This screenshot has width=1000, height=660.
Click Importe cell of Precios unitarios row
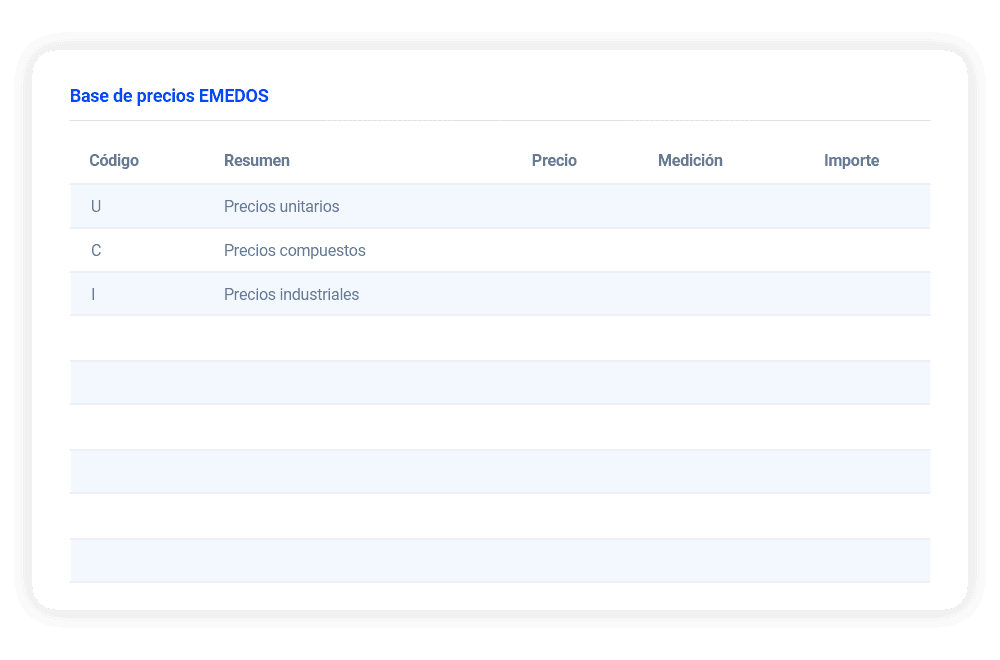coord(851,206)
